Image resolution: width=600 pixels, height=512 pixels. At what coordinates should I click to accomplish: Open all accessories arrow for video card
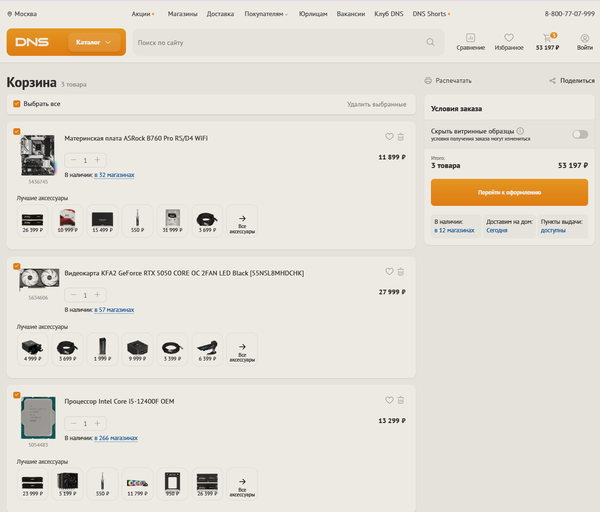click(242, 349)
